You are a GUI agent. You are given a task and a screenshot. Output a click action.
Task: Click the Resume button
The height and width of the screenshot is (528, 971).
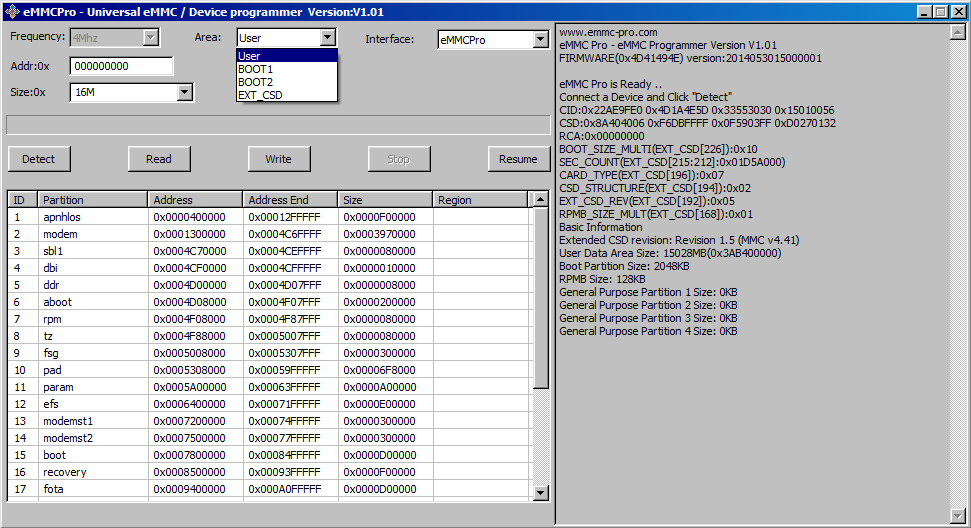[x=519, y=159]
